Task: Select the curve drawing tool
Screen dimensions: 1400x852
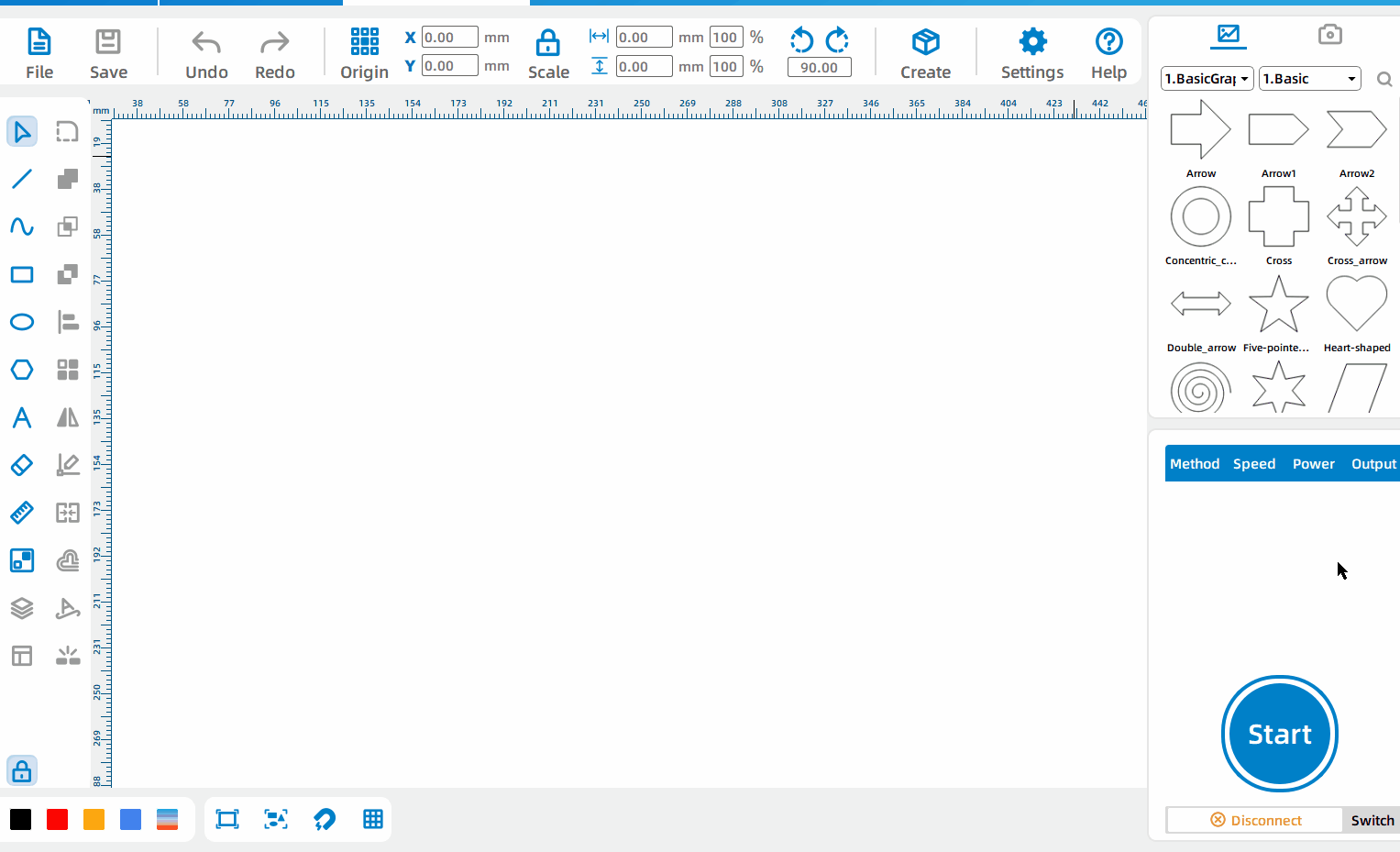Action: point(22,227)
